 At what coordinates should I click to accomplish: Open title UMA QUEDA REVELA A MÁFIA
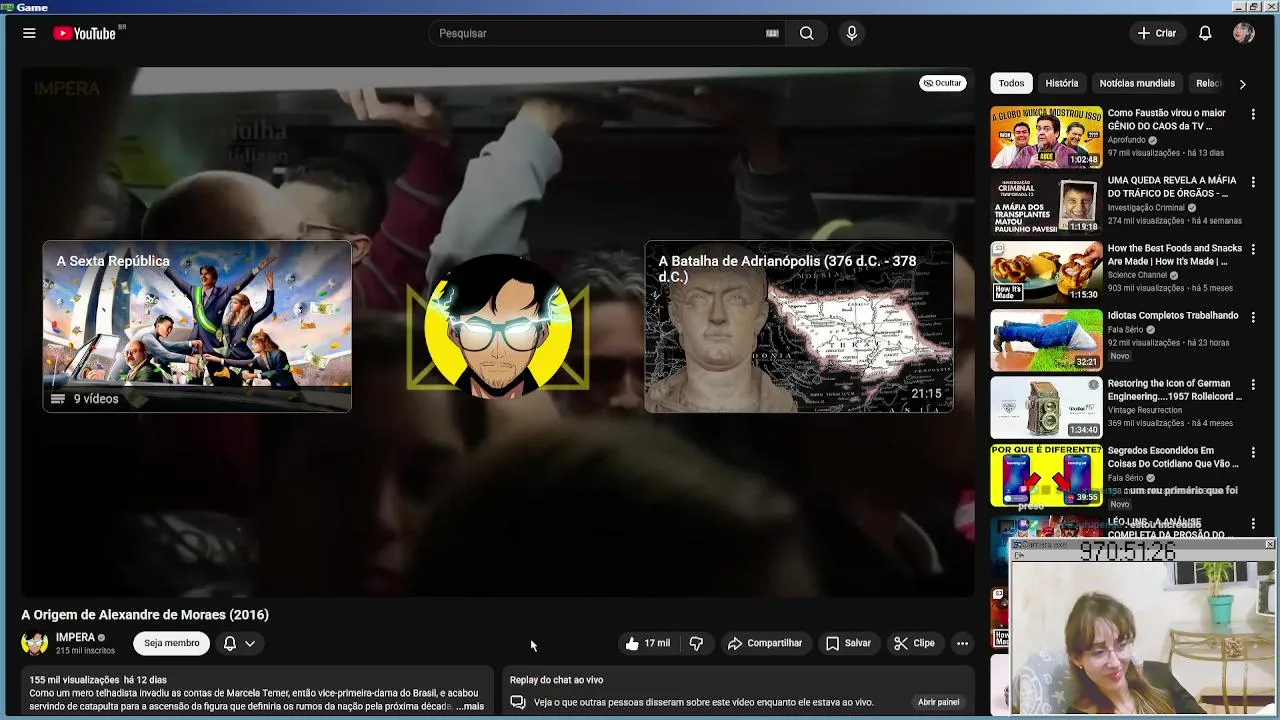pyautogui.click(x=1172, y=187)
